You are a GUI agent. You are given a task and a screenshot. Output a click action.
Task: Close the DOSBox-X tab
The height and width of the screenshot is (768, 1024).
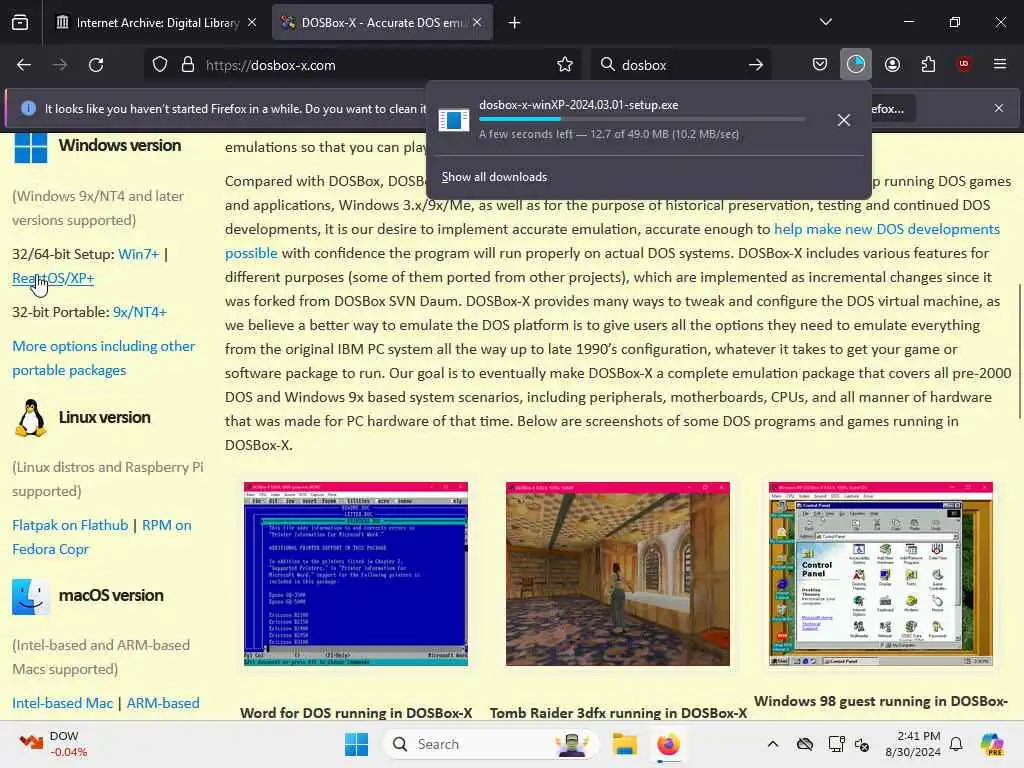point(477,23)
